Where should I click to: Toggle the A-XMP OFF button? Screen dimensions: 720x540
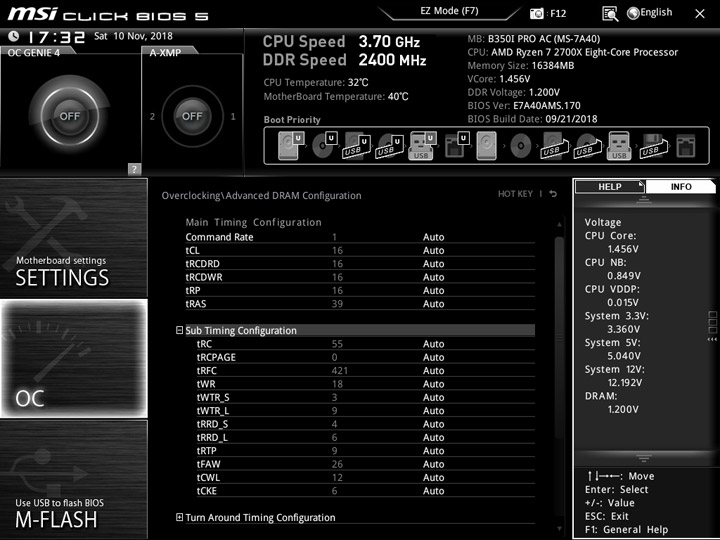[192, 116]
